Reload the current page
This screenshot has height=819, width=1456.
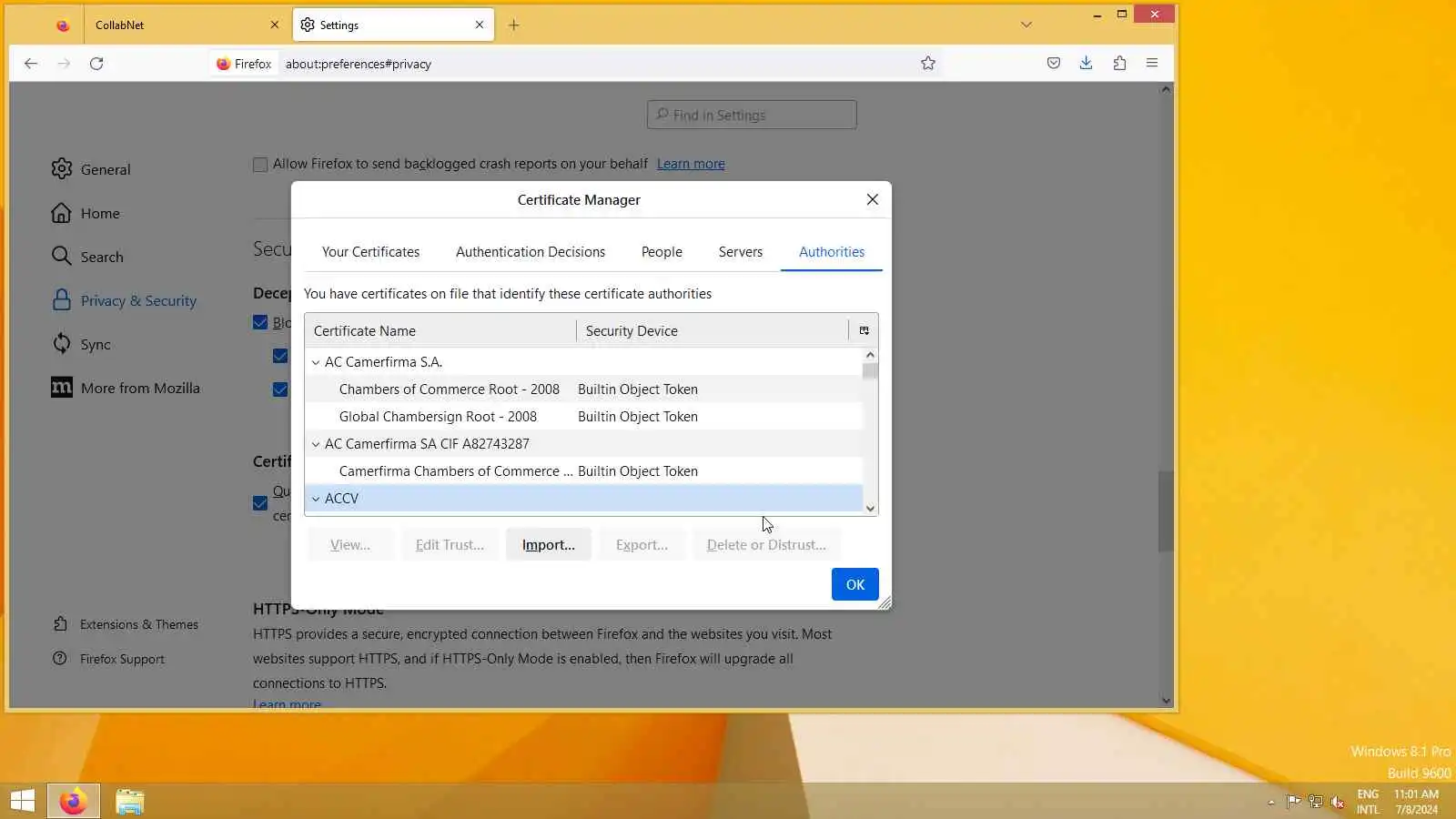pyautogui.click(x=96, y=64)
